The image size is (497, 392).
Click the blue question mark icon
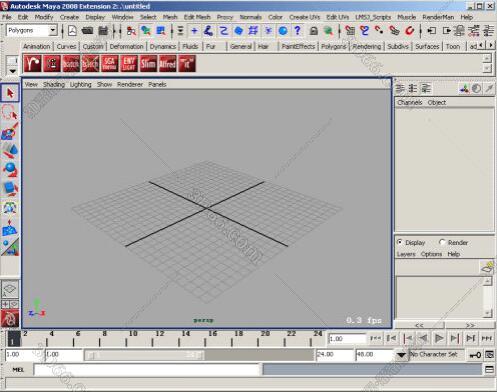[297, 31]
